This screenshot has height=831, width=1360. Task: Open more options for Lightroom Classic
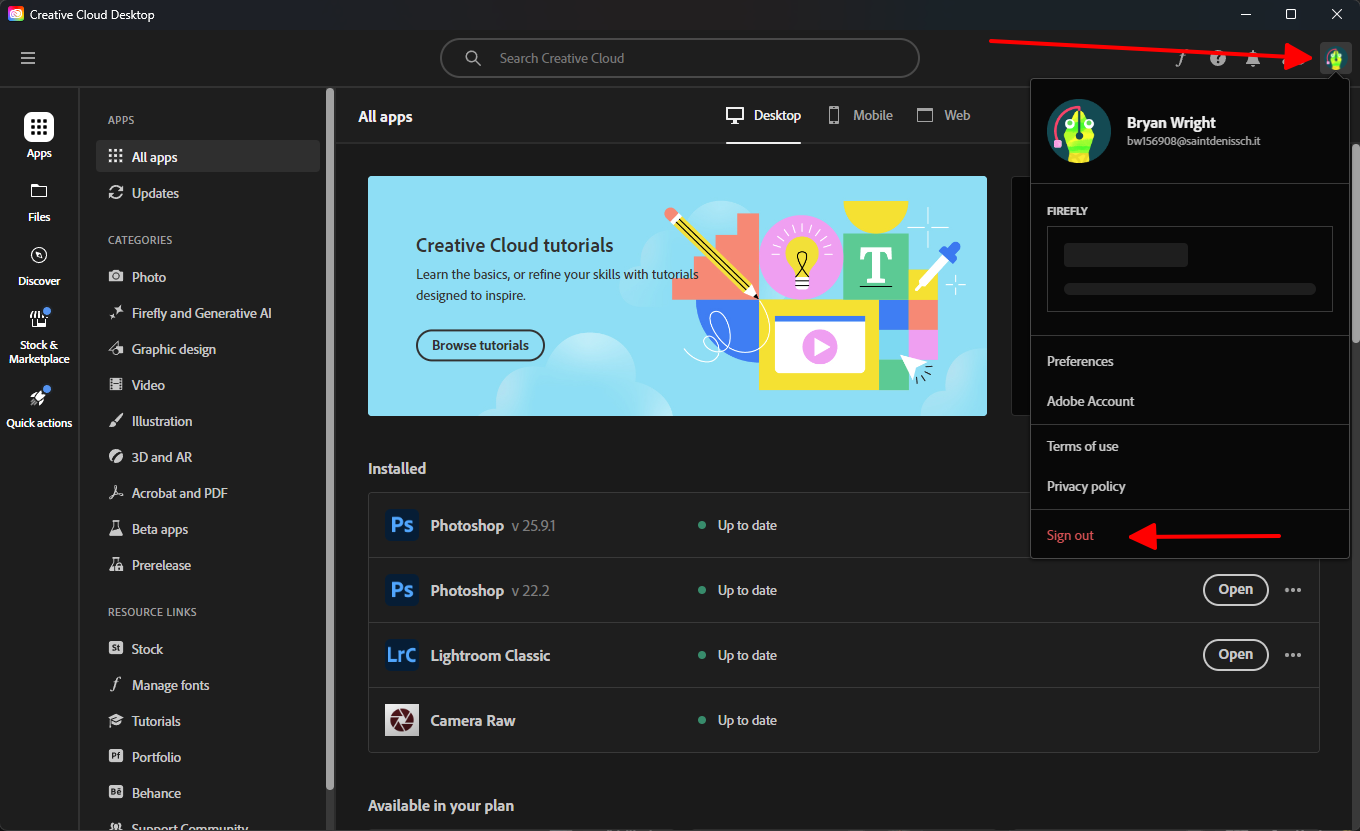pyautogui.click(x=1293, y=655)
